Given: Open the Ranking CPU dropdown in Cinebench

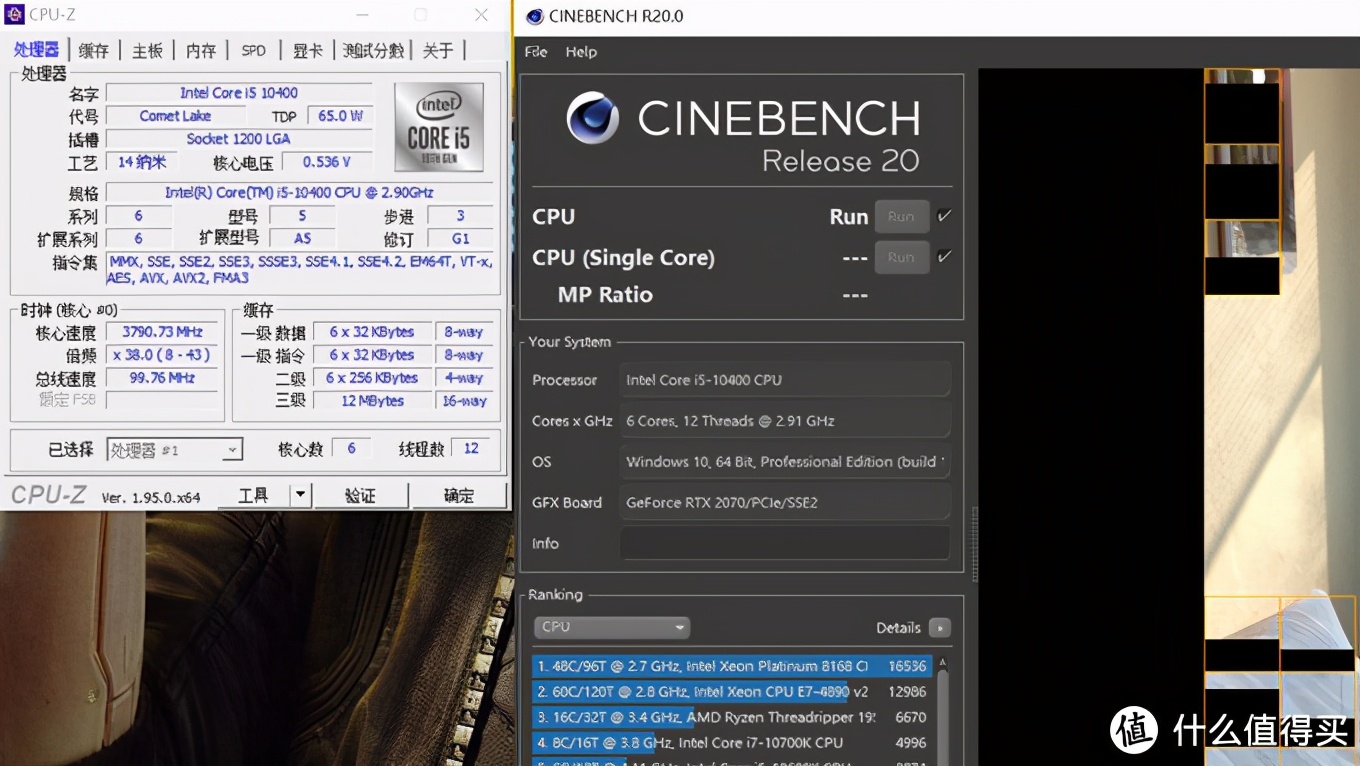Looking at the screenshot, I should point(611,627).
